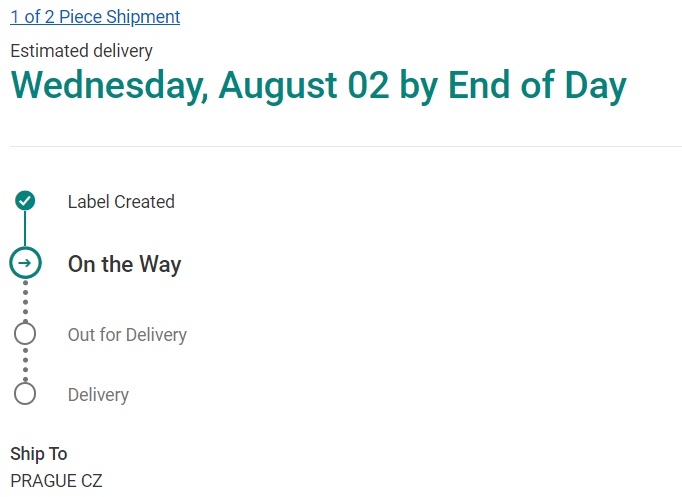
Task: Click the green Label Created checkmark icon
Action: (25, 201)
